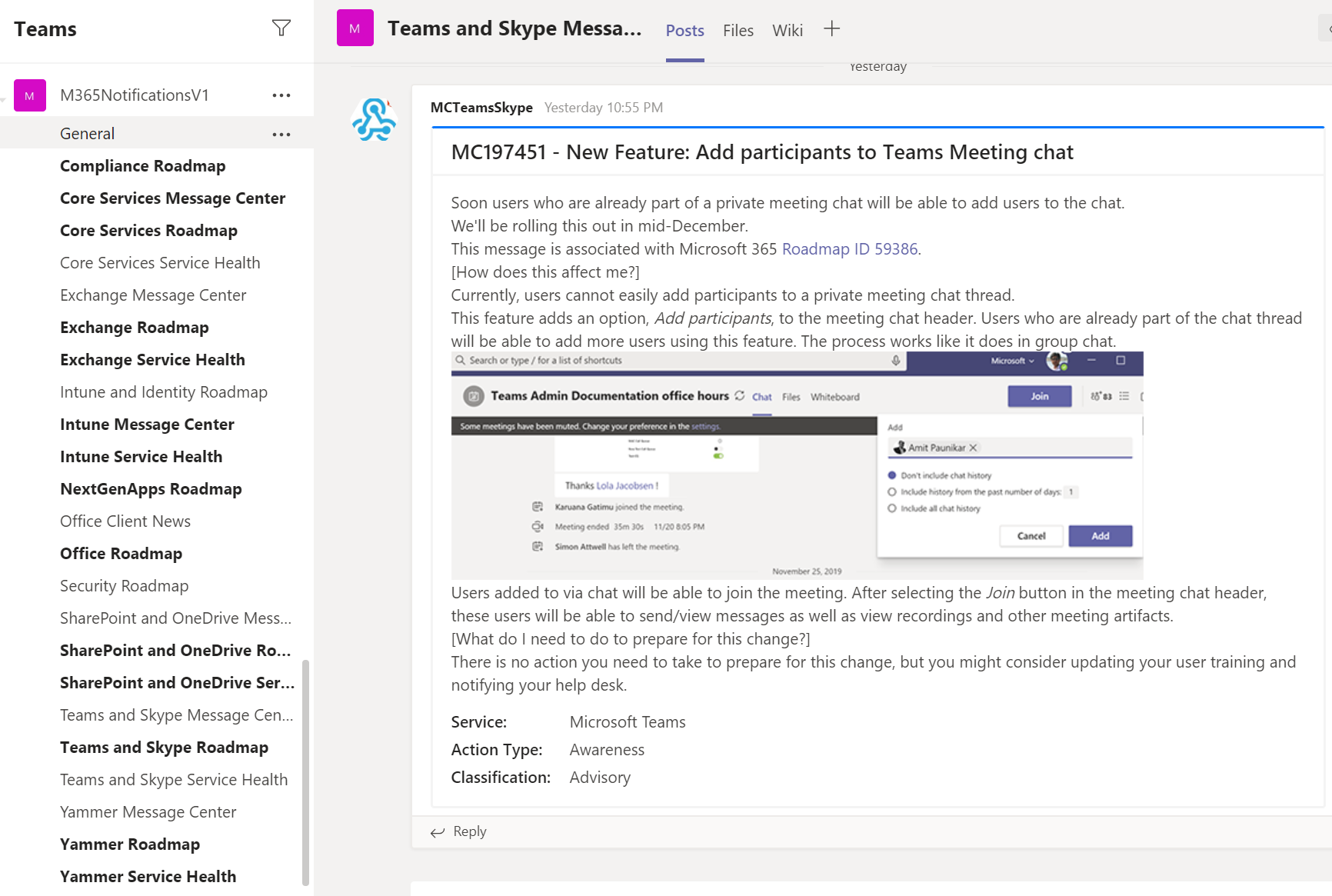
Task: Choose Include history from the past number of days
Action: [891, 491]
